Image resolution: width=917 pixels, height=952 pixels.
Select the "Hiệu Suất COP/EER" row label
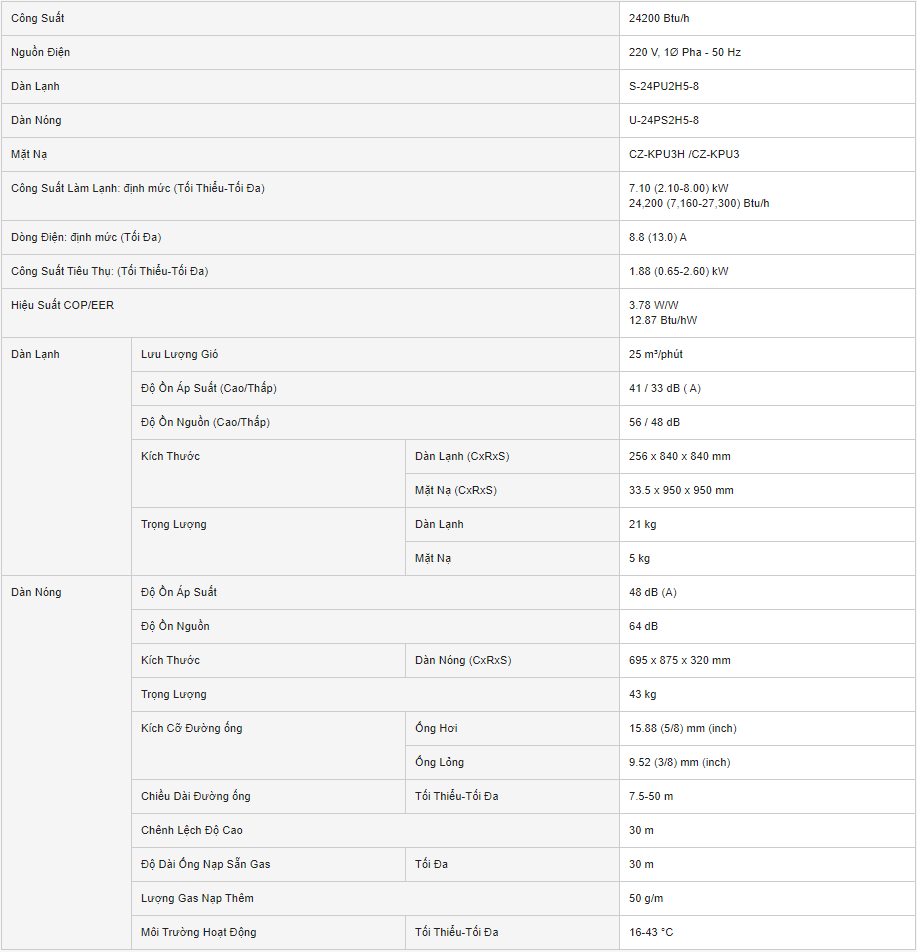point(62,305)
